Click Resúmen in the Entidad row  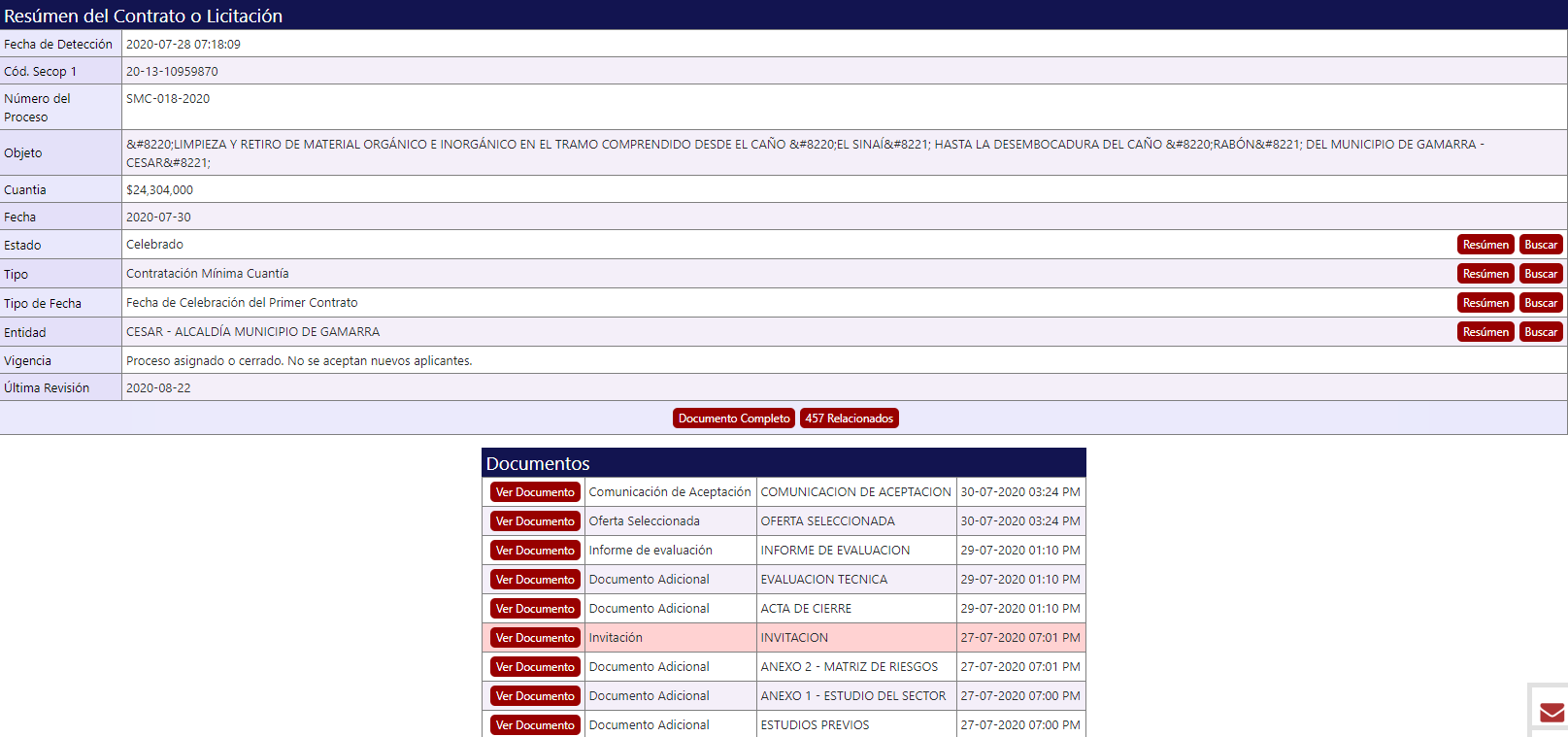(1485, 332)
